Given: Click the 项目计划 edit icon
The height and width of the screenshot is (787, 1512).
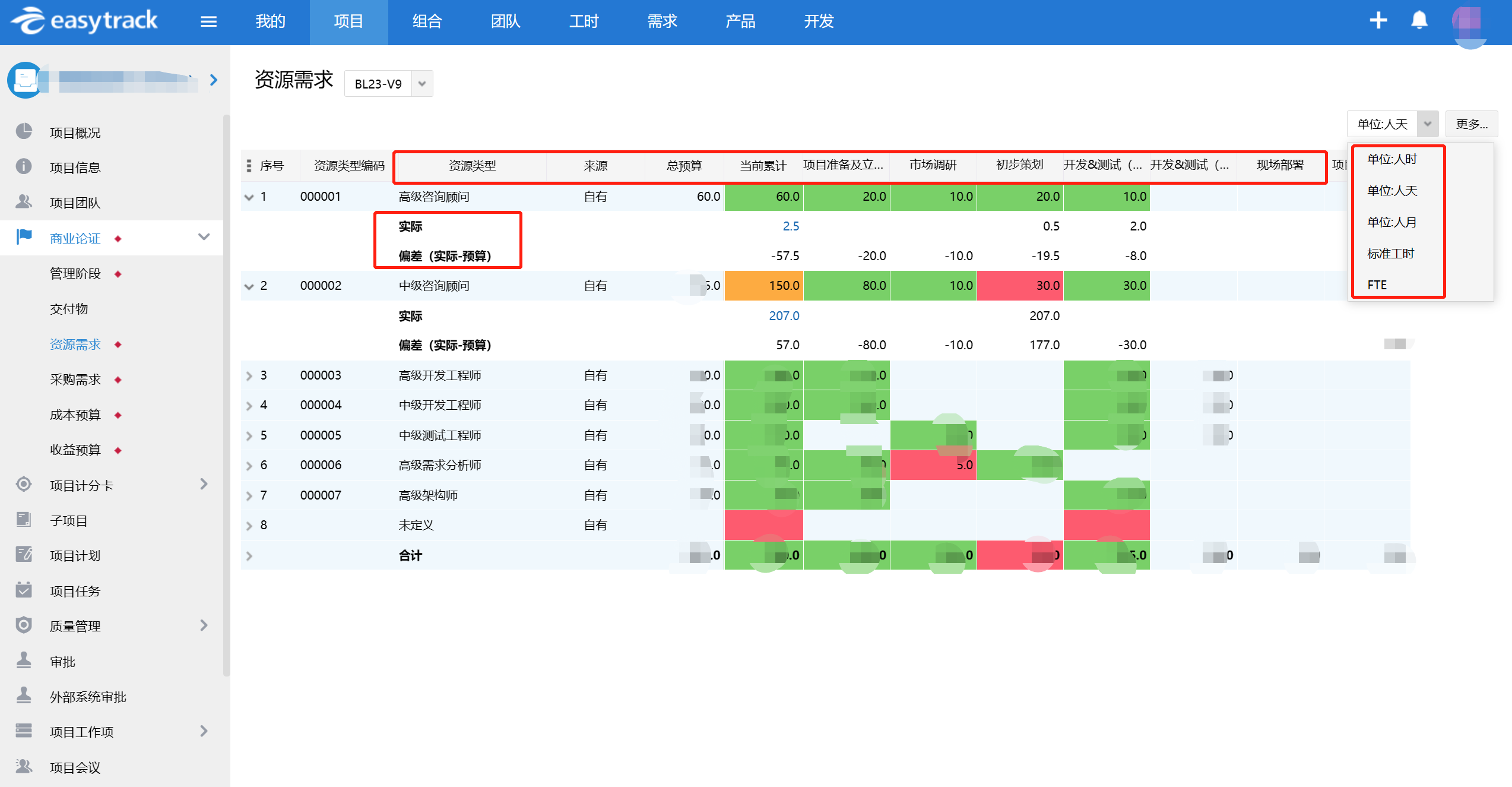Looking at the screenshot, I should 24,555.
